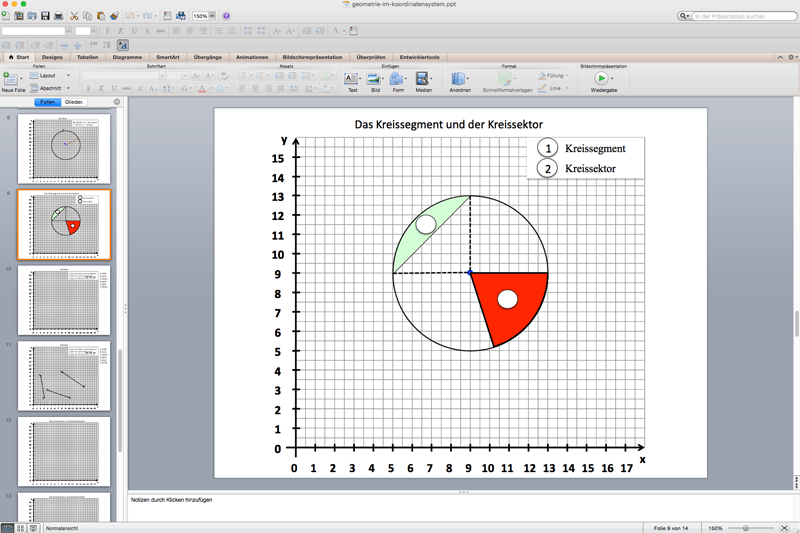Click the ribbon settings gear icon
Image resolution: width=800 pixels, height=533 pixels.
click(x=791, y=57)
